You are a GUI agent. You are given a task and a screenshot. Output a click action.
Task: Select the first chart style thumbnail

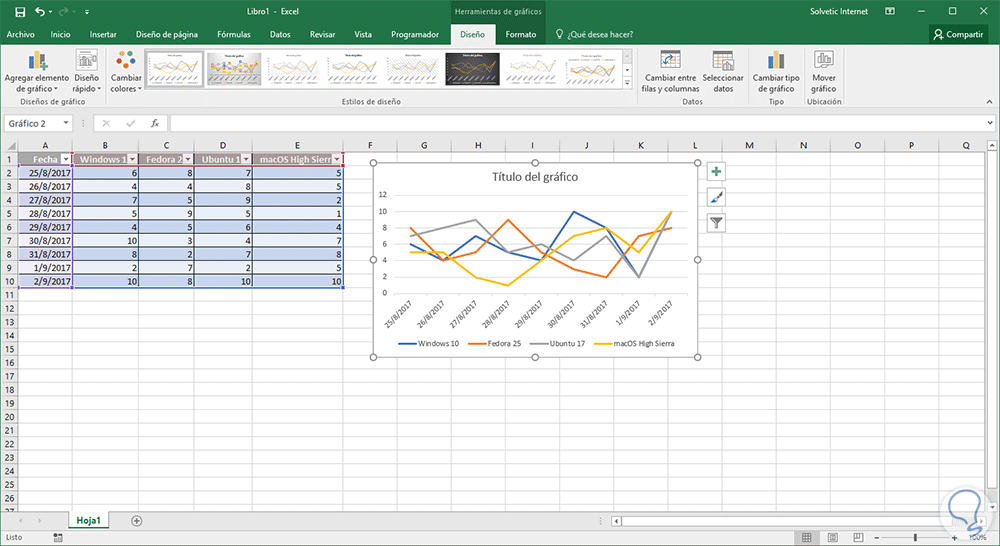click(174, 69)
